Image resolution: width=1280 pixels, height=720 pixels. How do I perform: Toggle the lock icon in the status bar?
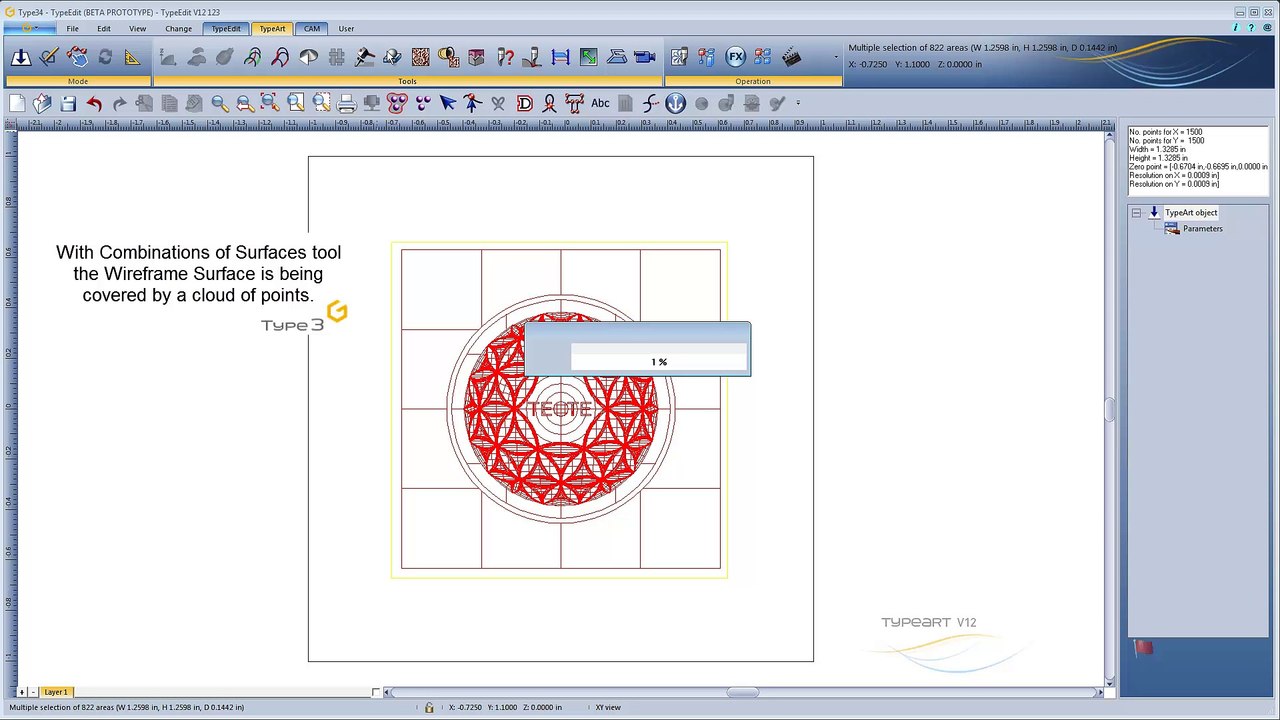[x=429, y=707]
